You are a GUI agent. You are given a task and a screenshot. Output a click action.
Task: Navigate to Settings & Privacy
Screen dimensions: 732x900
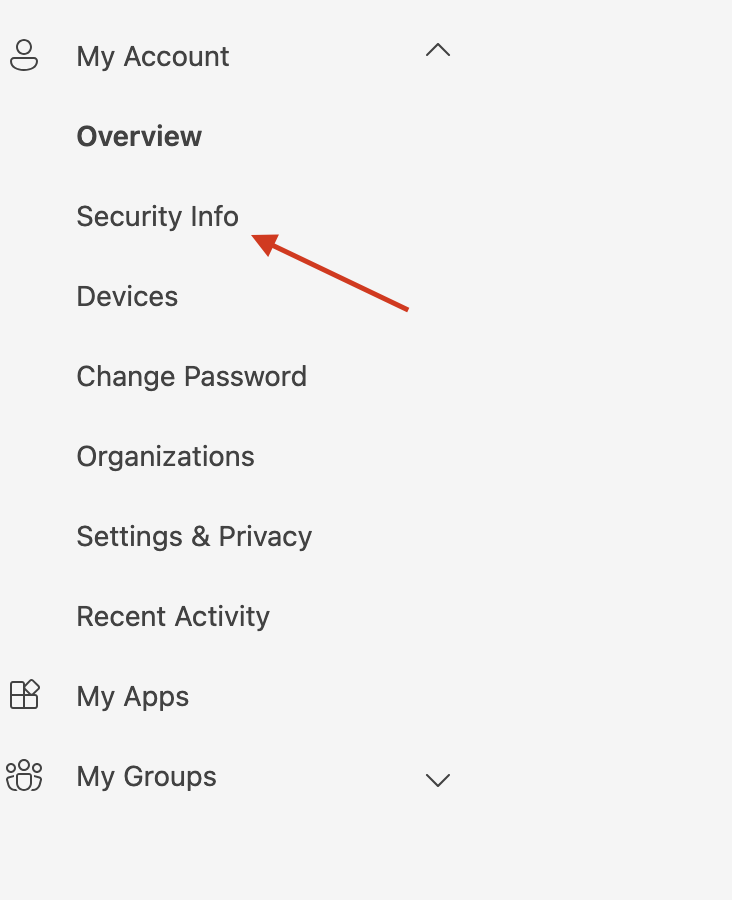(x=194, y=537)
